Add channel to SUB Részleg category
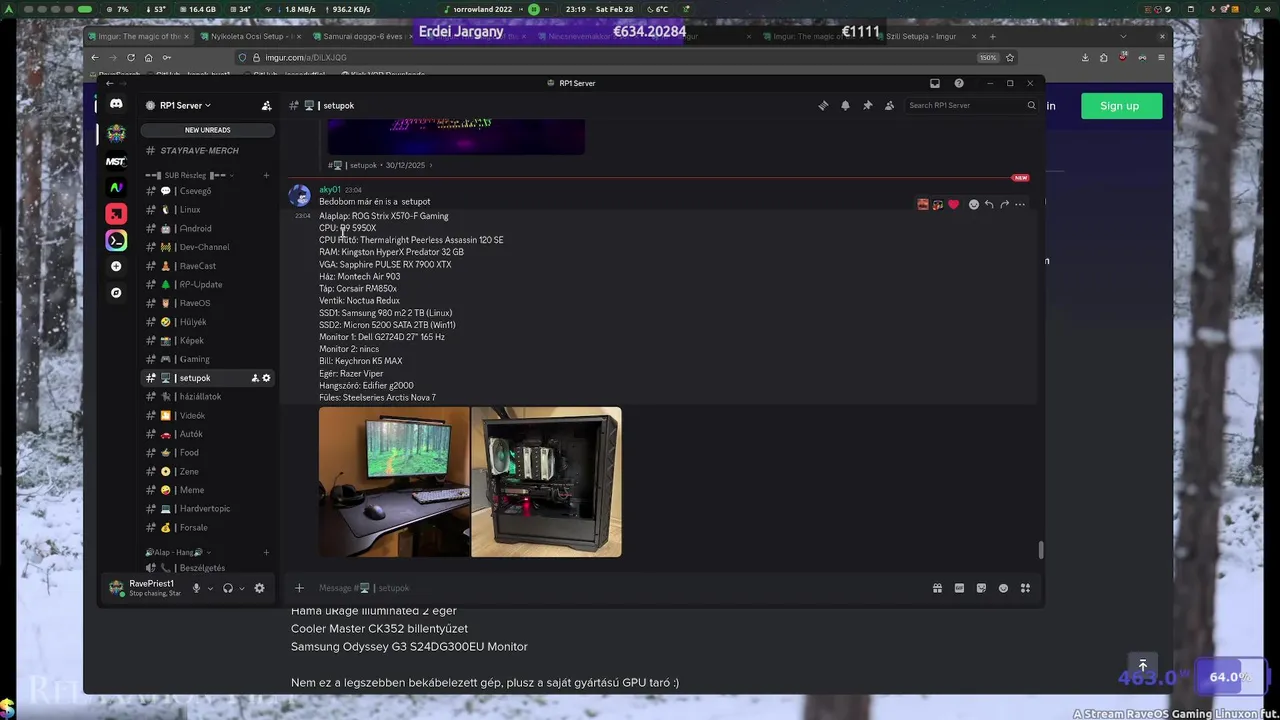This screenshot has height=720, width=1280. 266,175
